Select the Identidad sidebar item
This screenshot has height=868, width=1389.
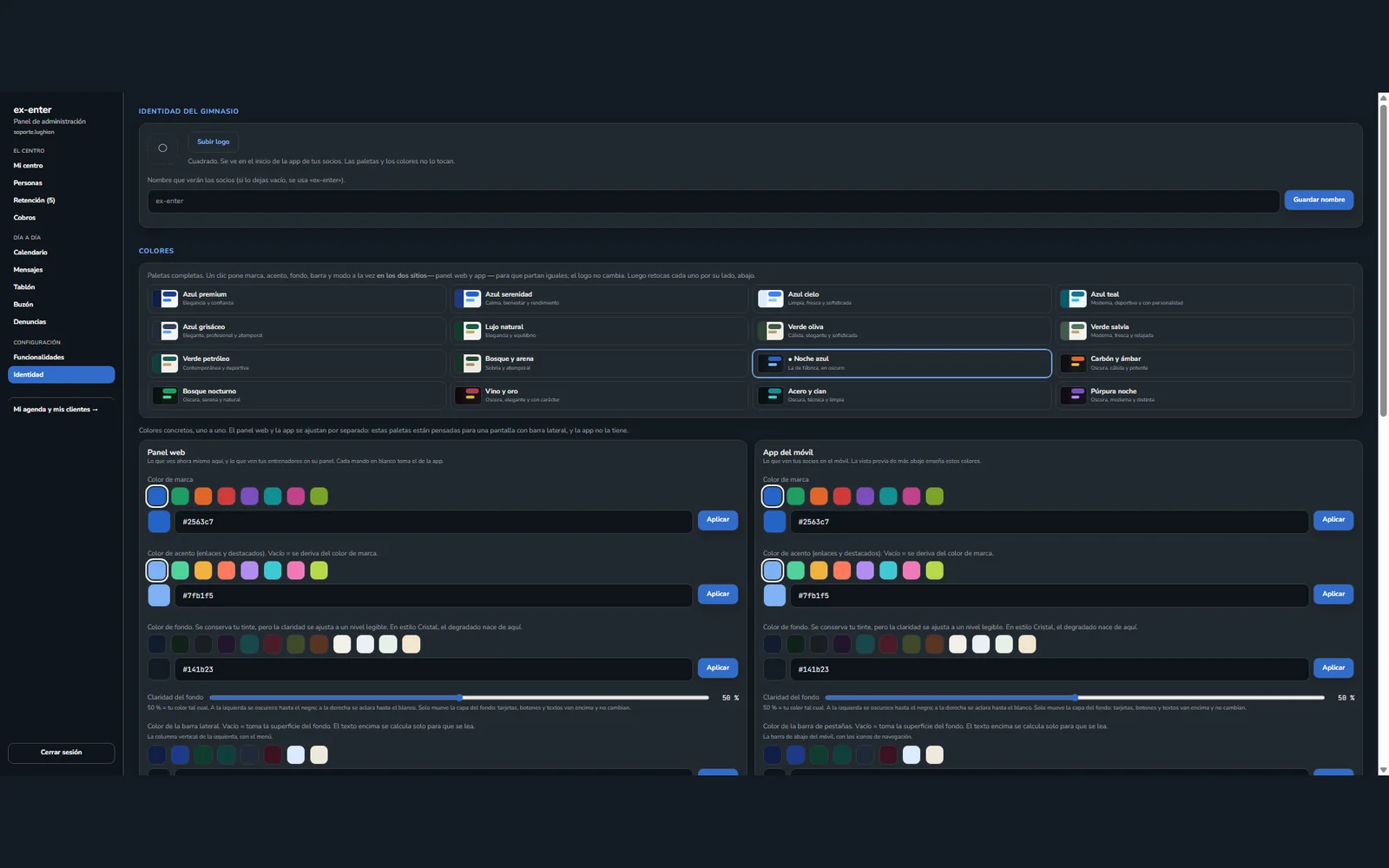tap(61, 375)
